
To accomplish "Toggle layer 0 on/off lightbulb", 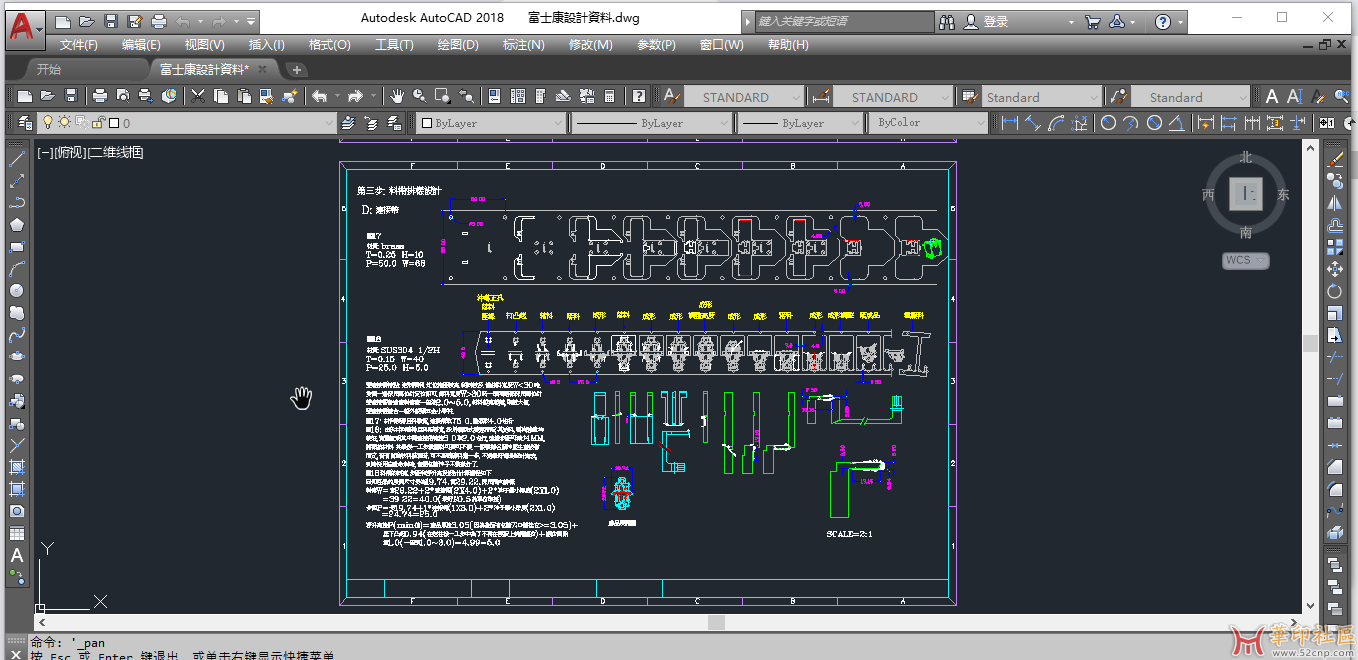I will (47, 123).
